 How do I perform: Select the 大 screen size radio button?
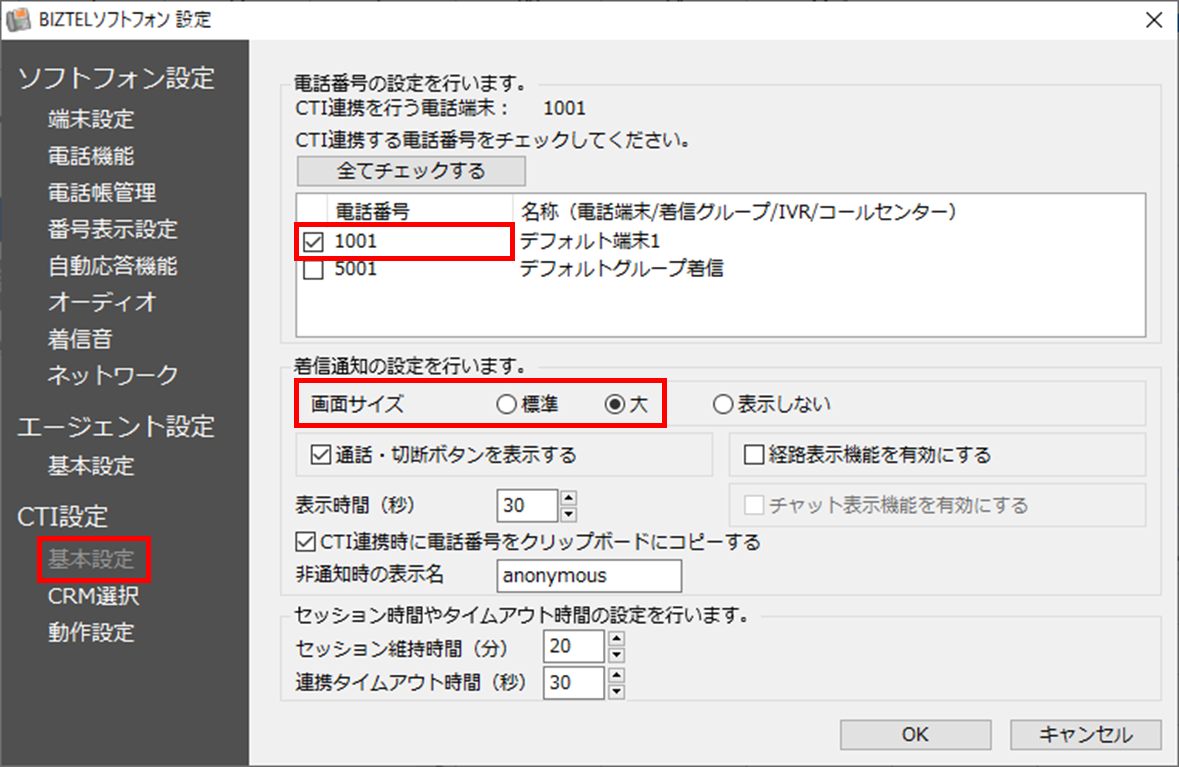click(615, 405)
